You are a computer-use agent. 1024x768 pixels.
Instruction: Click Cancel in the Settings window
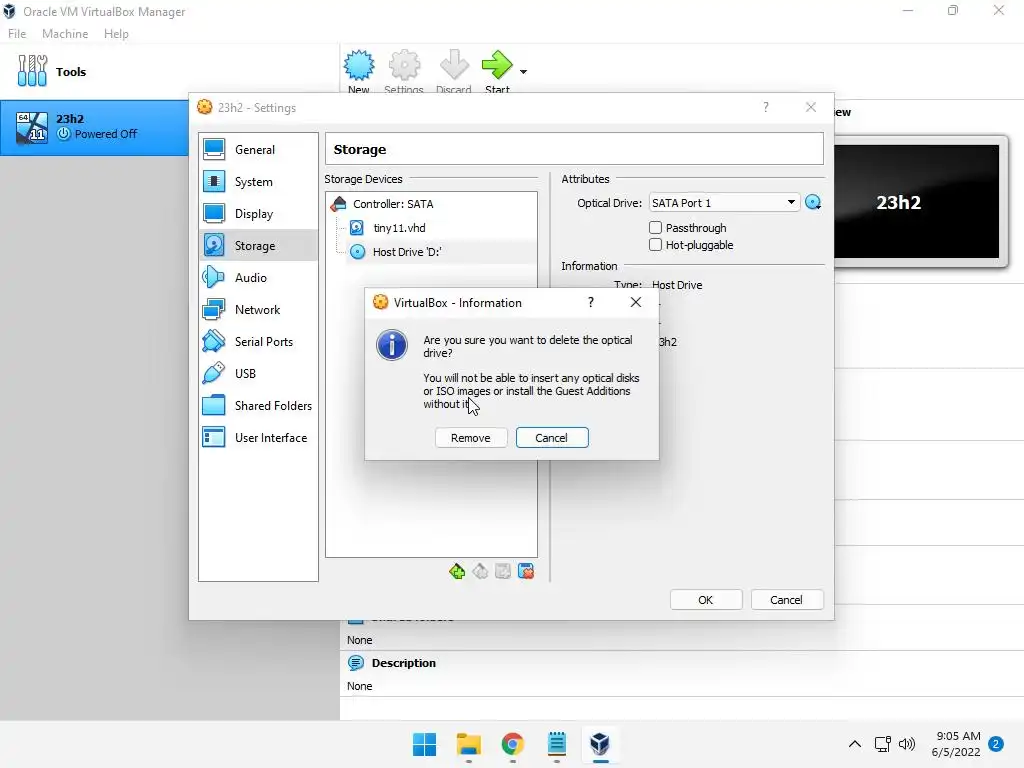[x=787, y=600]
